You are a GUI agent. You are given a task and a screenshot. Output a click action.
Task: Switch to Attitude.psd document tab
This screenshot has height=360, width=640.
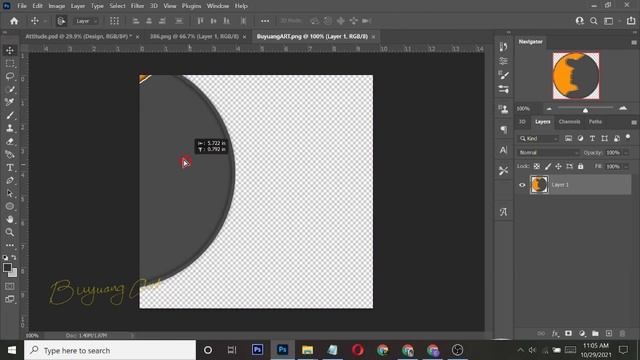tap(78, 36)
